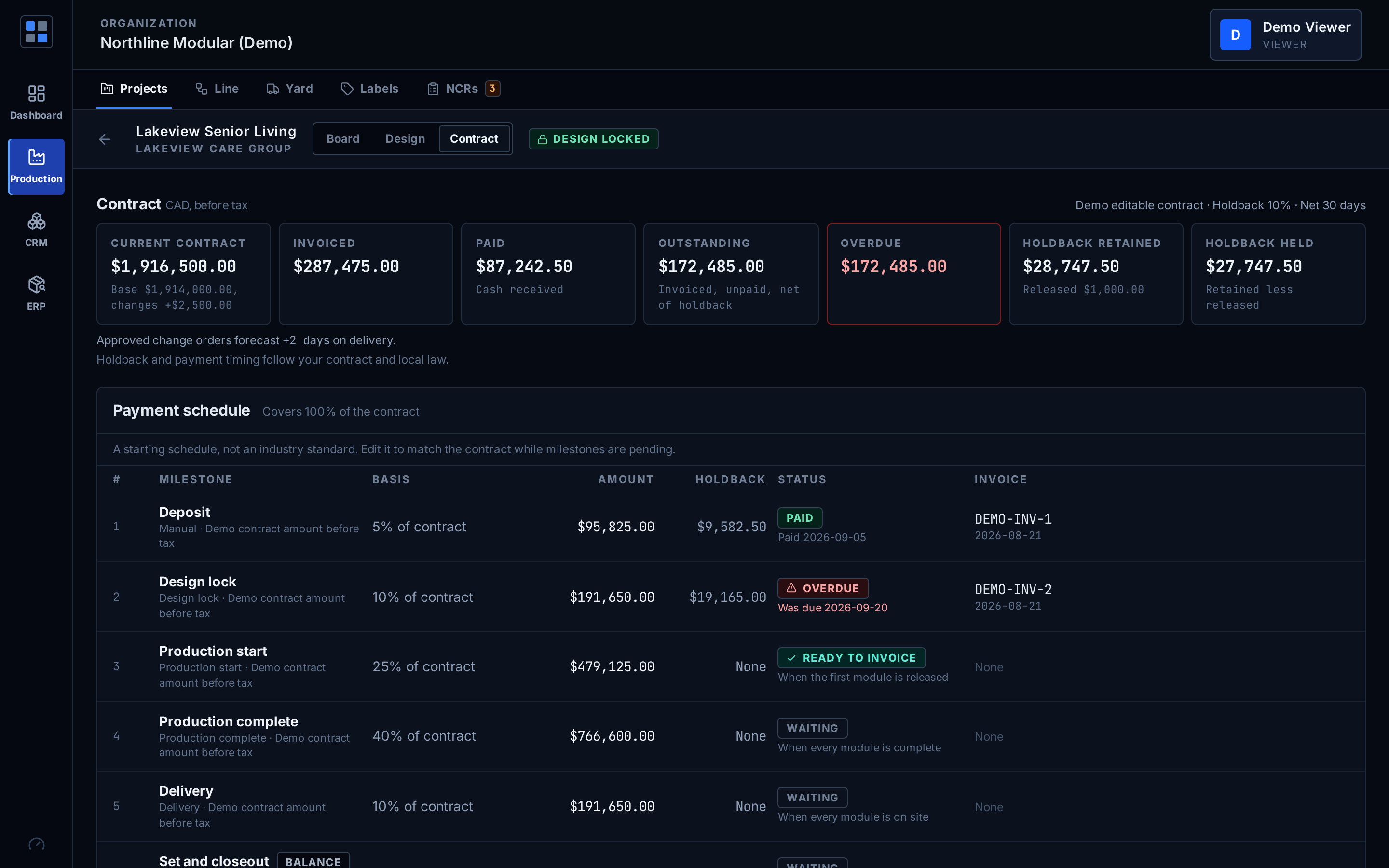Open the Production module icon

click(x=36, y=166)
